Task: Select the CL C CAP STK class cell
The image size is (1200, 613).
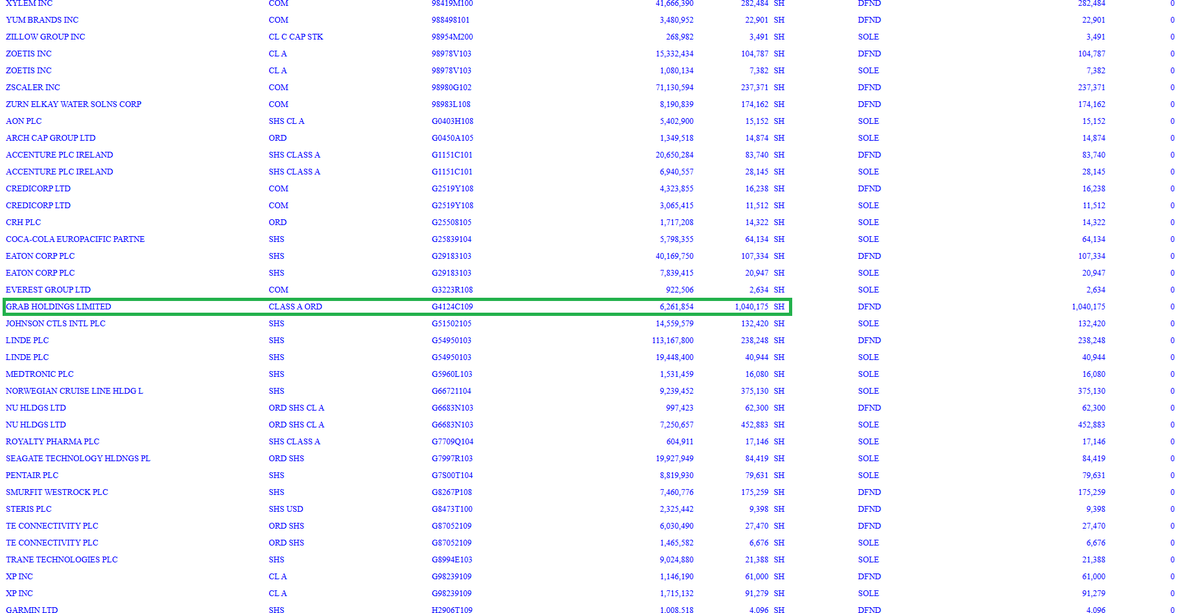Action: 296,37
